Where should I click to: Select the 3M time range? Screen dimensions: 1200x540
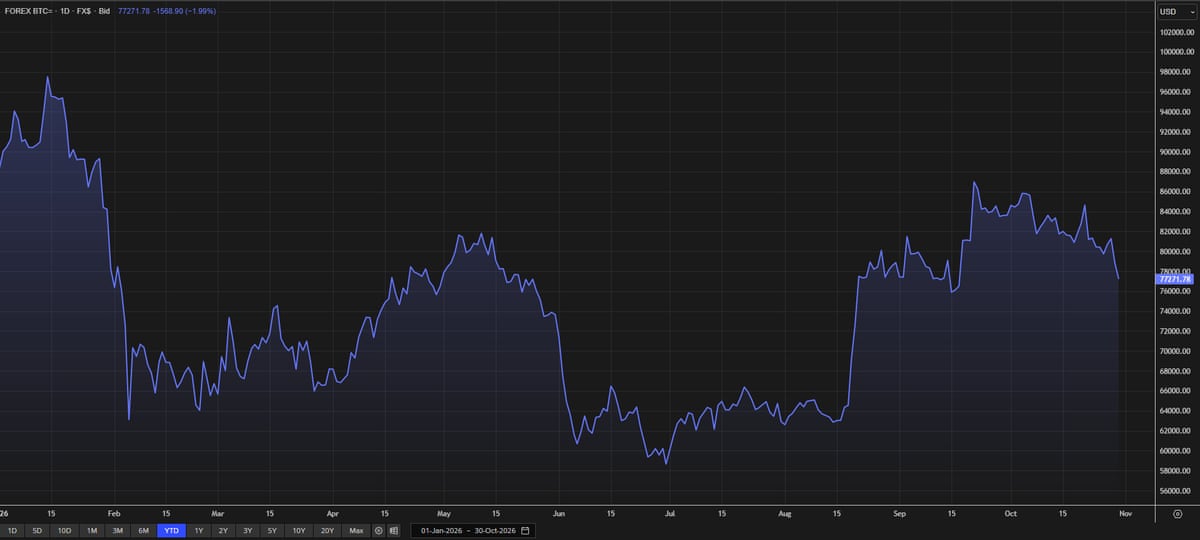pyautogui.click(x=117, y=530)
